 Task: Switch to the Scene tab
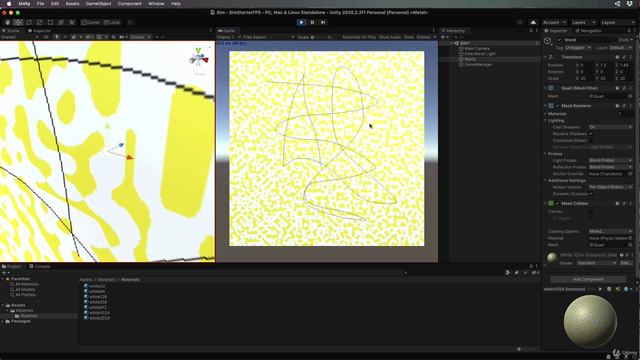tap(11, 31)
